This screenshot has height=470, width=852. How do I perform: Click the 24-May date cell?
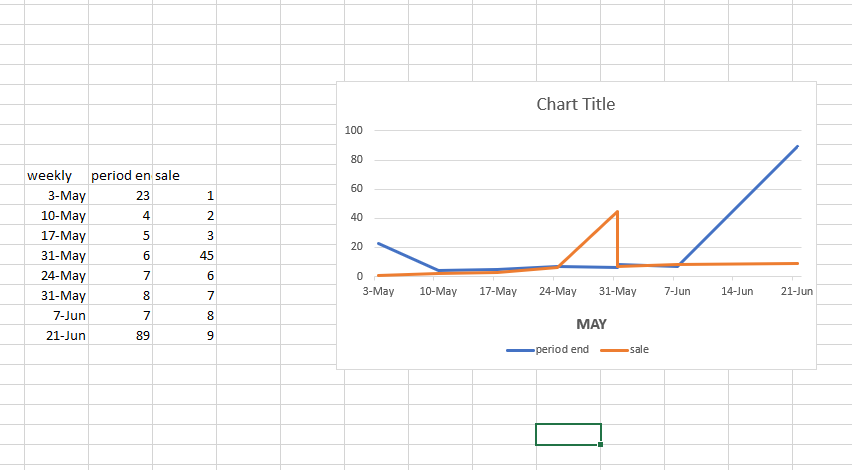click(57, 275)
